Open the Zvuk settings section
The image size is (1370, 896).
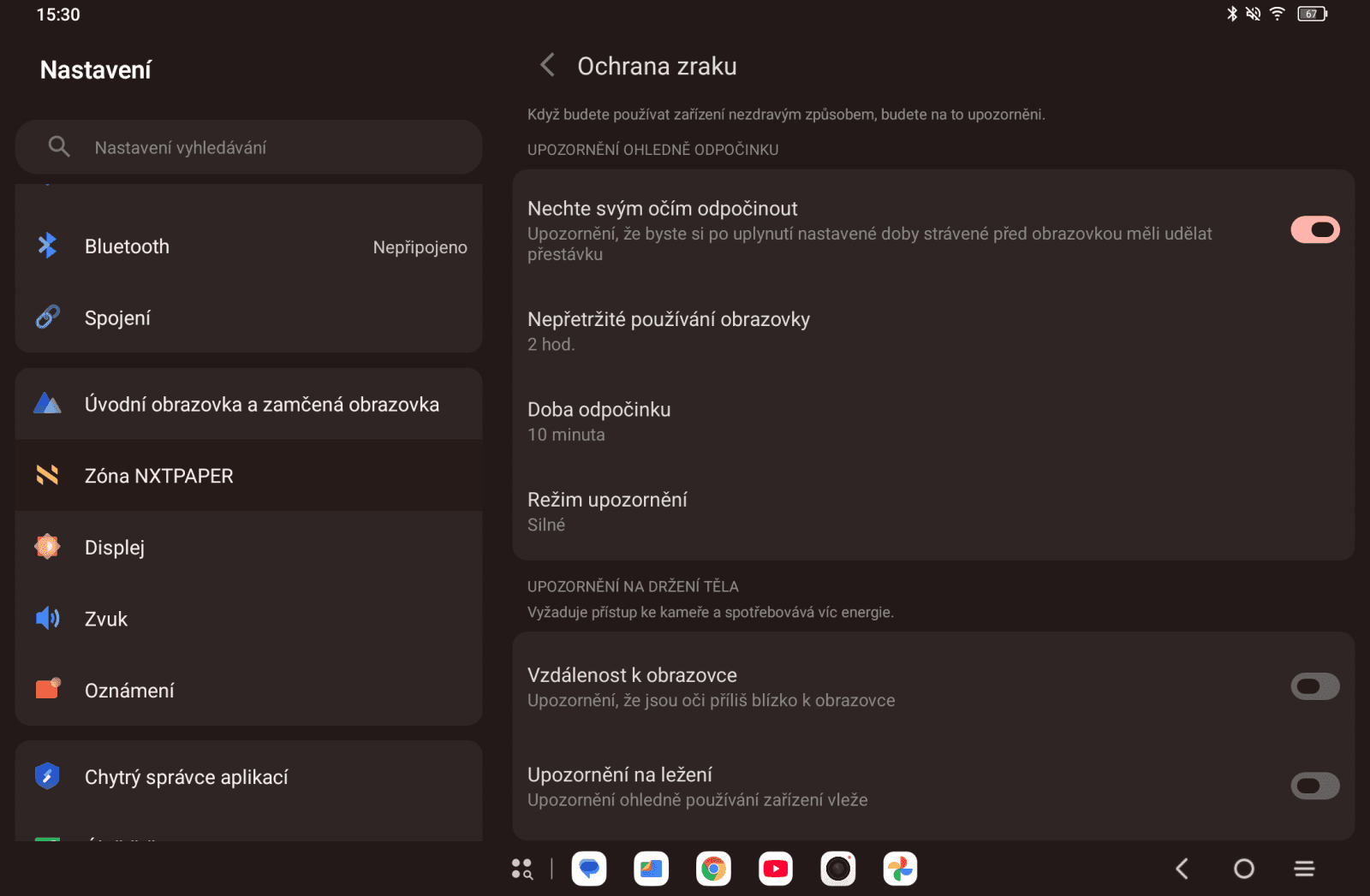(105, 619)
